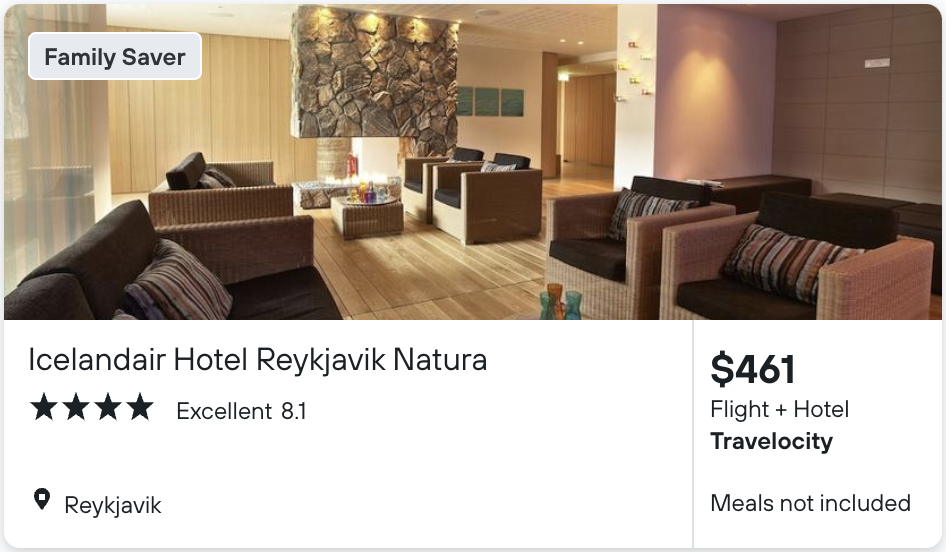Click the Reykjavik location text

click(113, 506)
